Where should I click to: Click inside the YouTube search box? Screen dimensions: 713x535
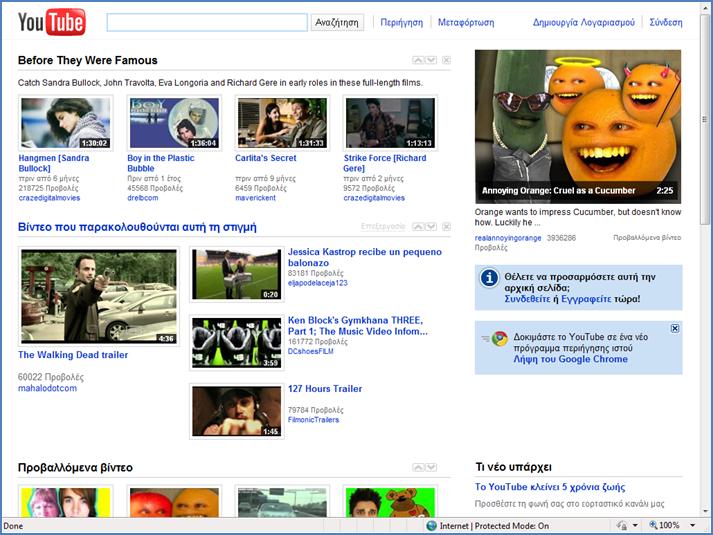pos(207,22)
